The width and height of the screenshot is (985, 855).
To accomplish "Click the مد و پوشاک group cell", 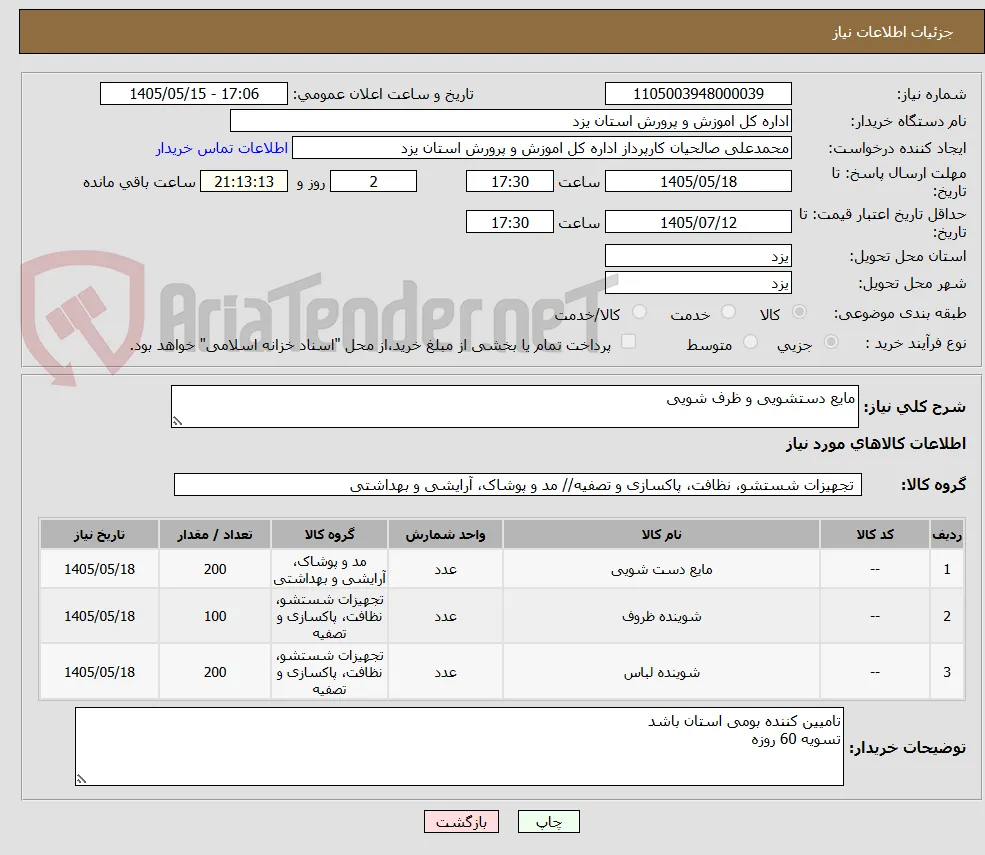I will pyautogui.click(x=329, y=570).
